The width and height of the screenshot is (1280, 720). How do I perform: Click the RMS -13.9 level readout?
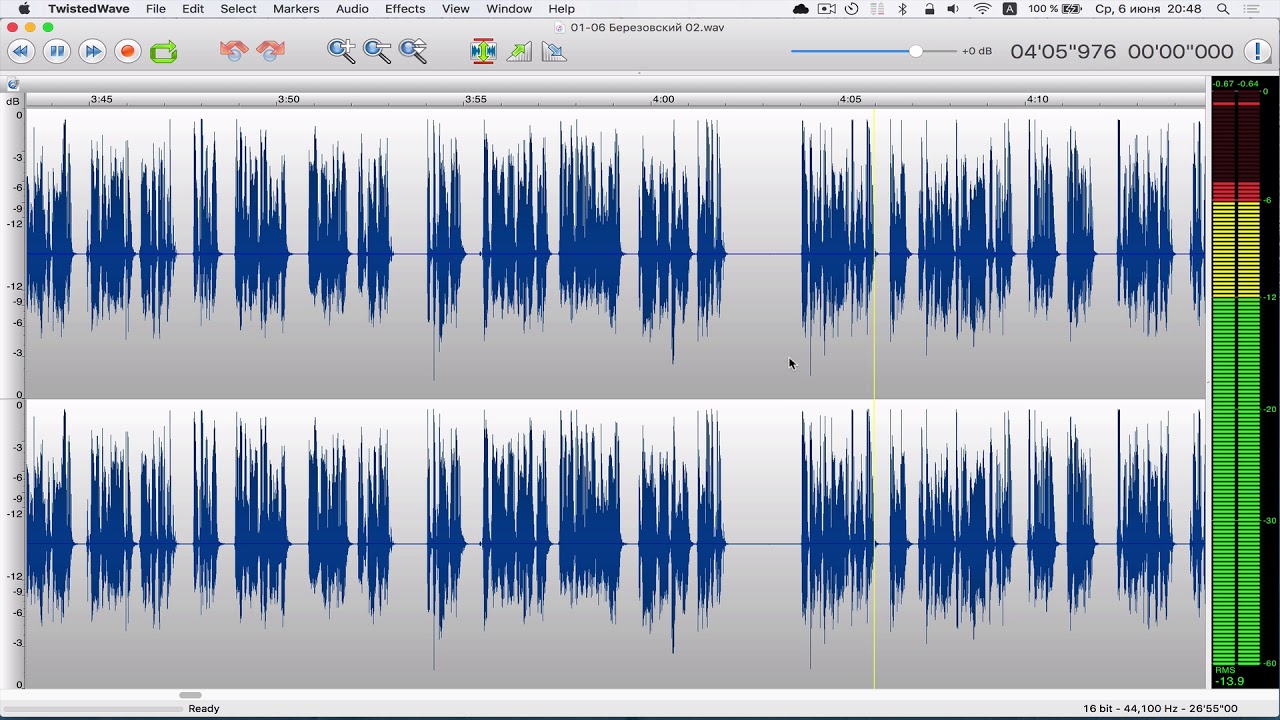point(1229,677)
